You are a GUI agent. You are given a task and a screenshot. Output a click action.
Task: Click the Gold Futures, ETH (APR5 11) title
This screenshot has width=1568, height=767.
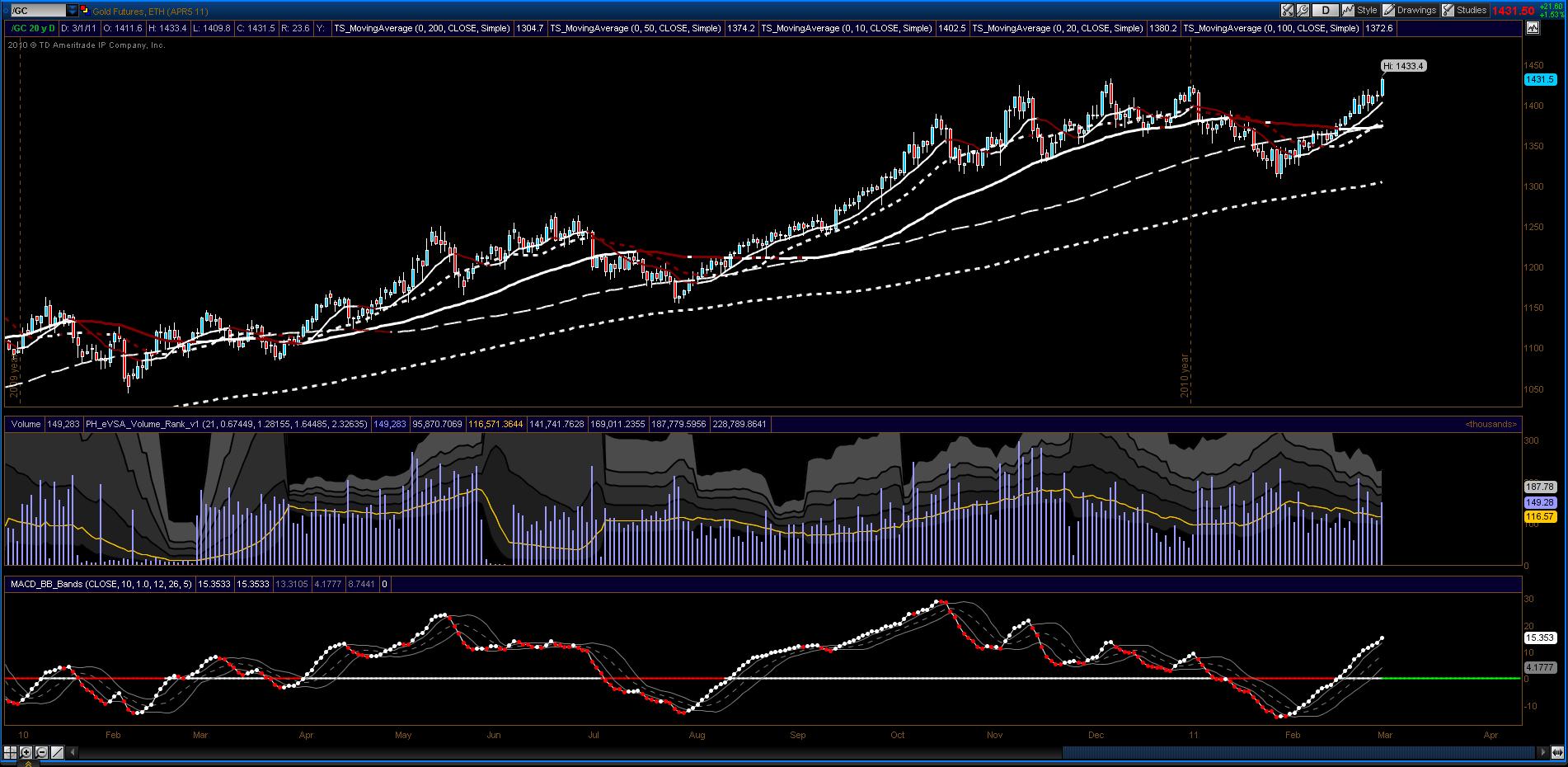(150, 12)
